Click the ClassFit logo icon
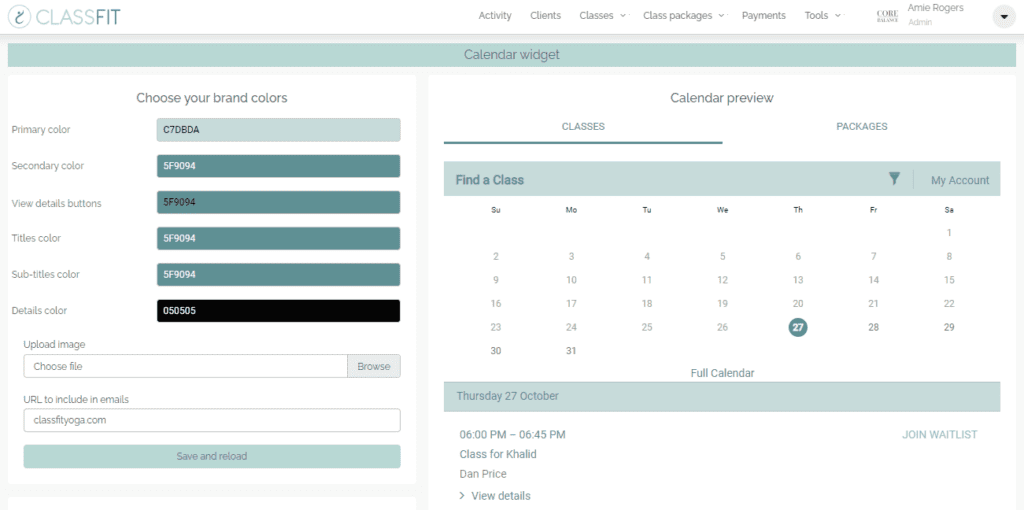 coord(18,16)
